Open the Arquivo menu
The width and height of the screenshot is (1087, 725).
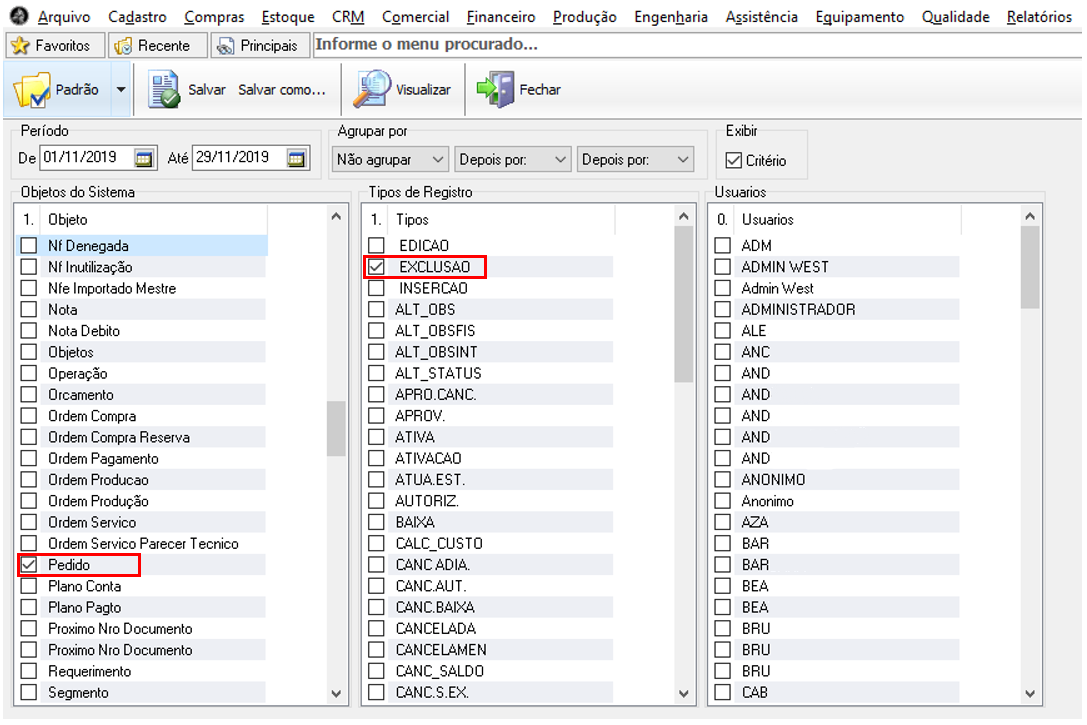64,17
